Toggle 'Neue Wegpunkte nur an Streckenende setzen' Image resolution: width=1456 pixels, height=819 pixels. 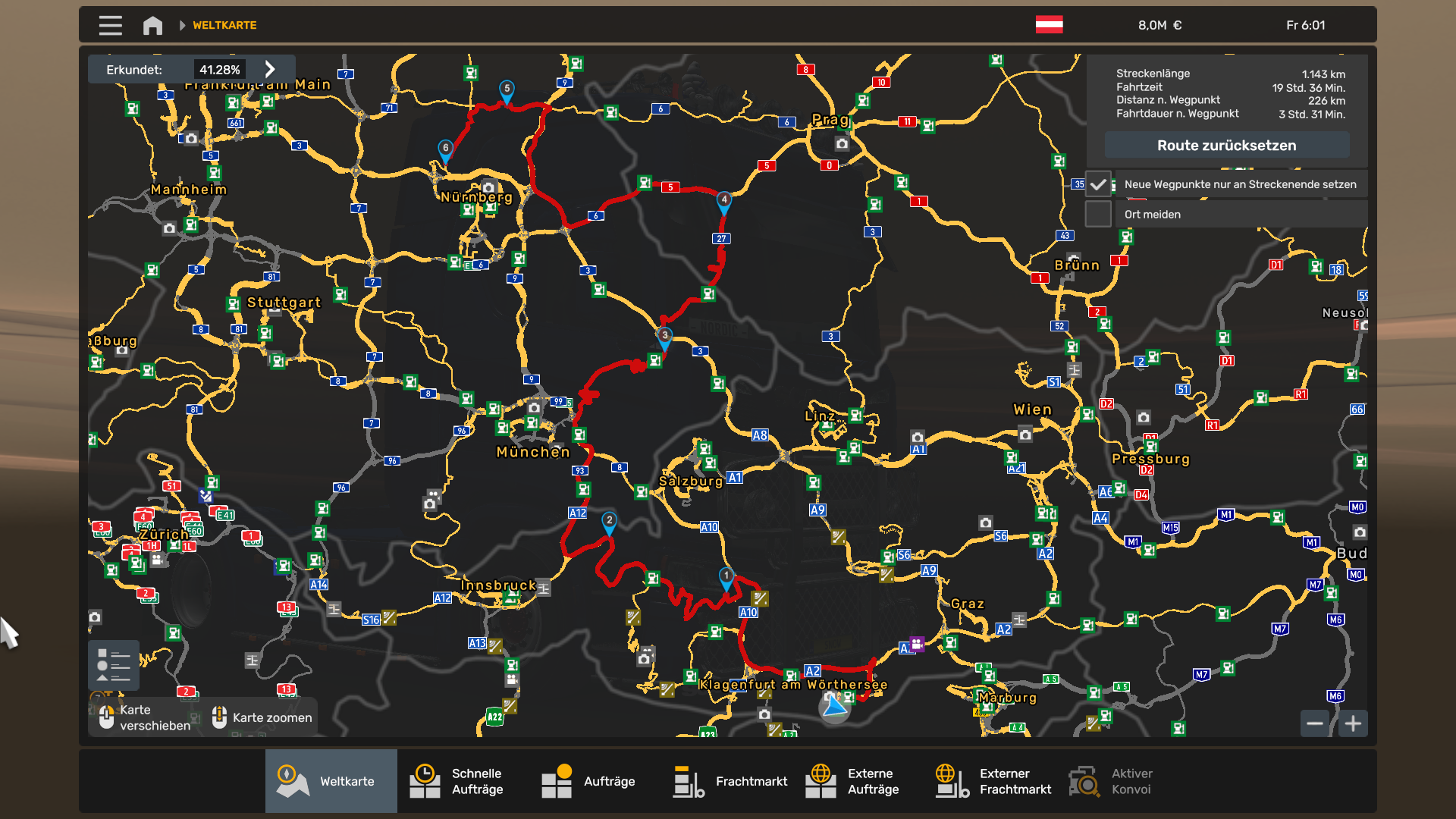[x=1098, y=184]
